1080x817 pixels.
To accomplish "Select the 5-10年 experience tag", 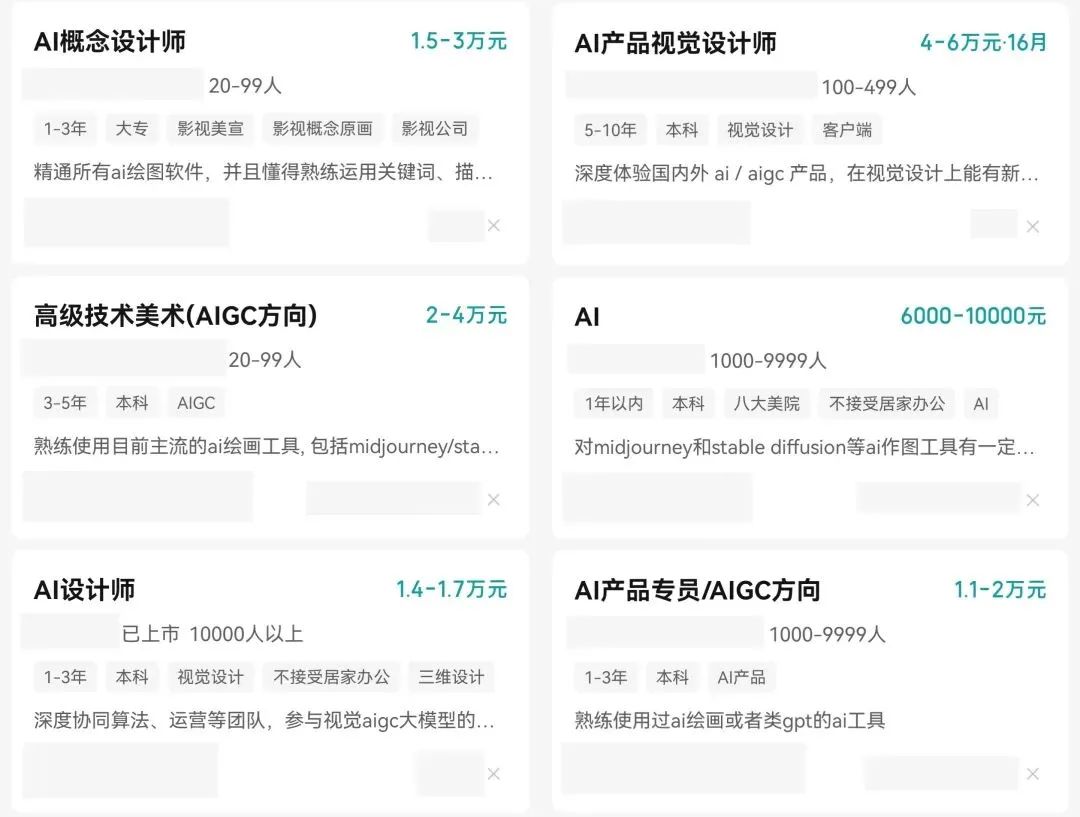I will point(608,130).
